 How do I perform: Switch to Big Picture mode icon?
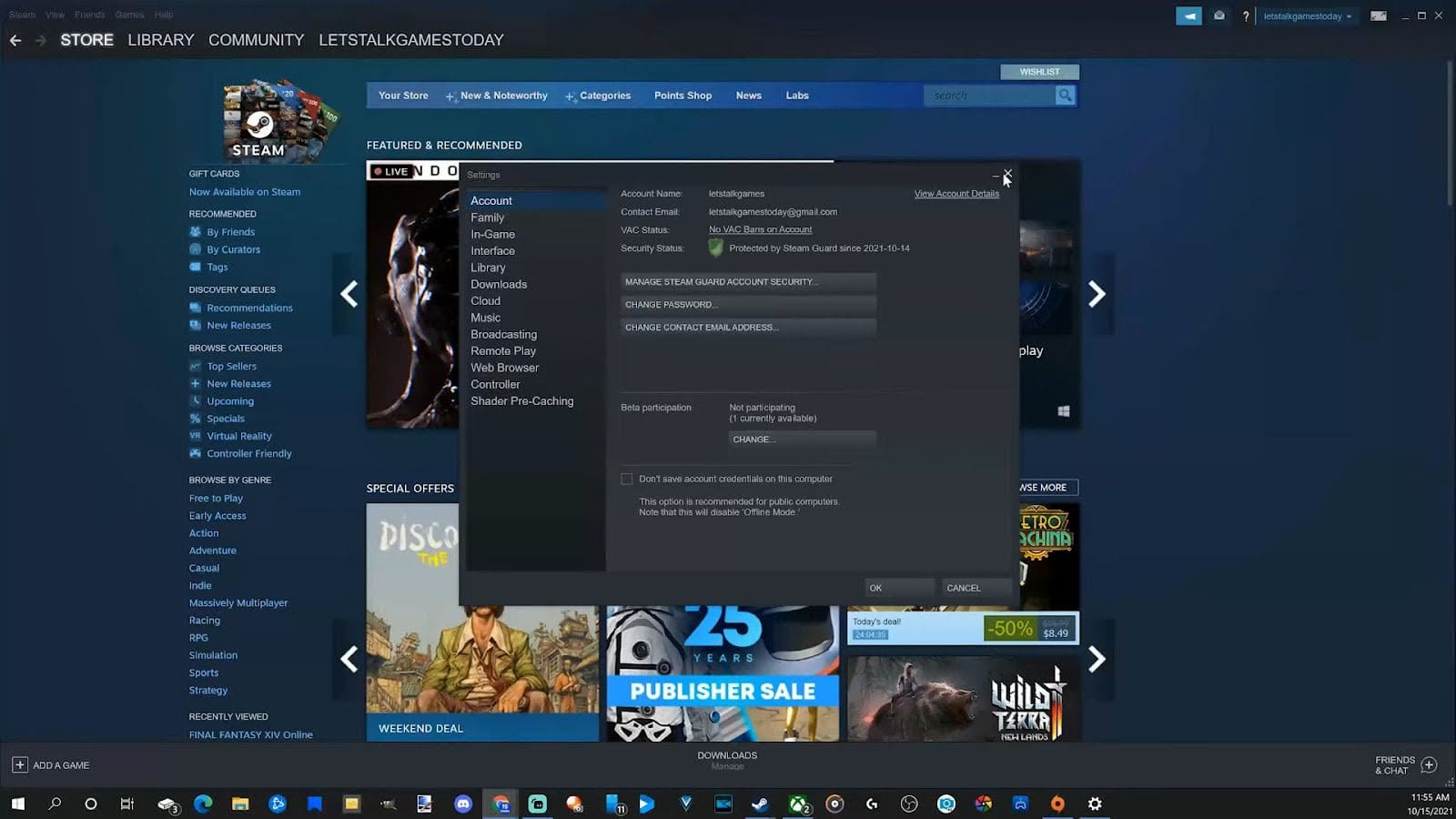[x=1379, y=15]
